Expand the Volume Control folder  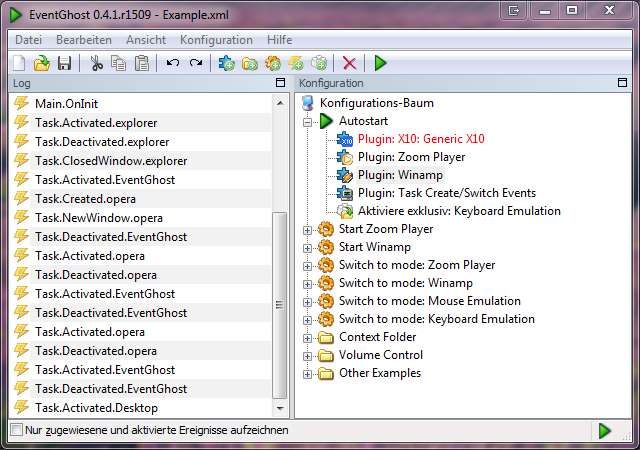coord(308,356)
